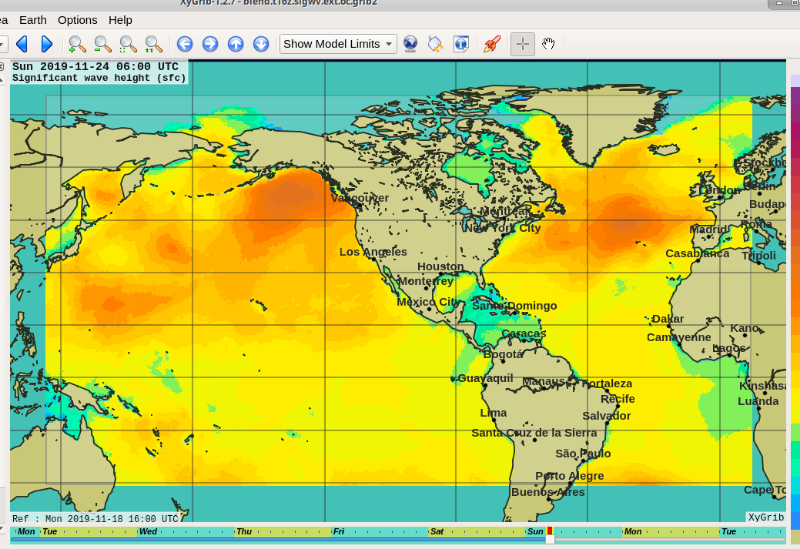Viewport: 800px width, 549px height.
Task: Click the globe download icon
Action: pyautogui.click(x=410, y=44)
